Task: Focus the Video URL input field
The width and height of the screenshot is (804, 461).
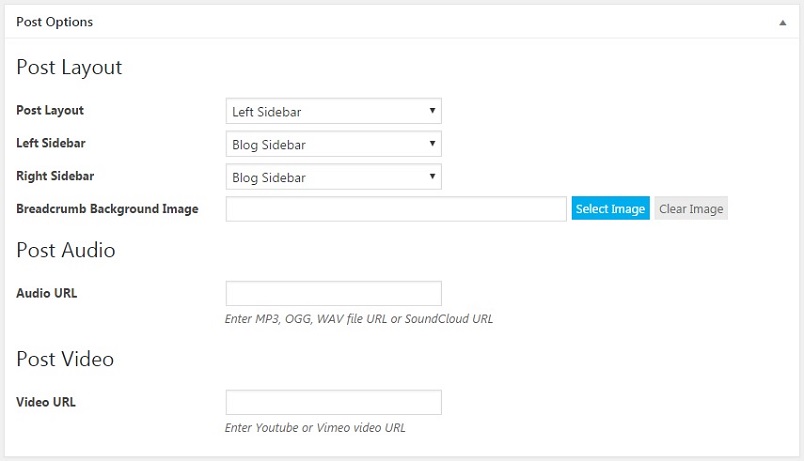Action: 333,402
